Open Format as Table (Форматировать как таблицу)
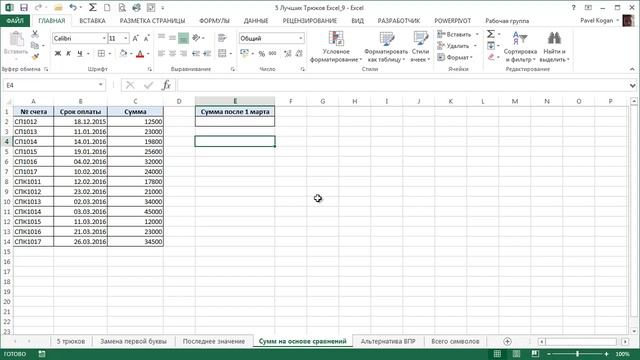The image size is (640, 360). 386,47
